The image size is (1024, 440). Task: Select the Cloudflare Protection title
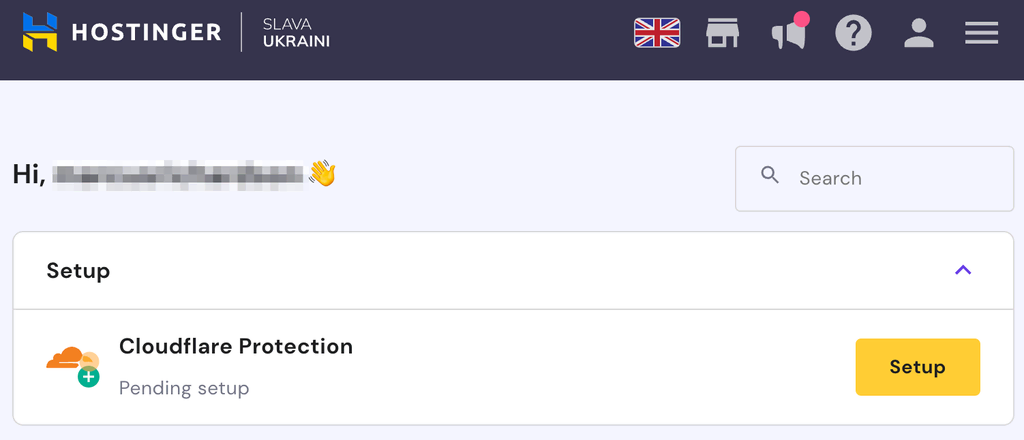point(236,347)
